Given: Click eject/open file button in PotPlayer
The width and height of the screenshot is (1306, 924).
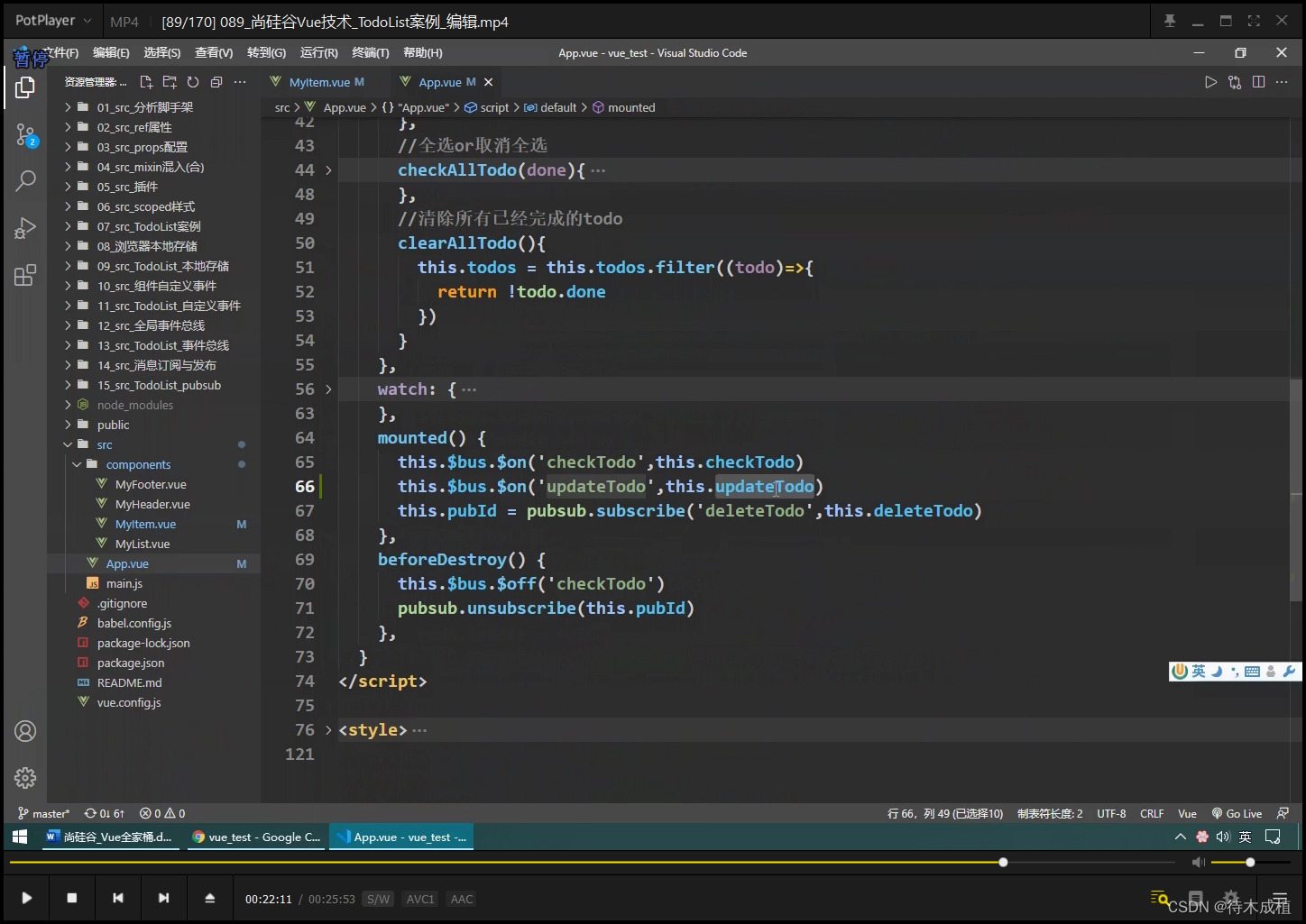Looking at the screenshot, I should [x=209, y=898].
